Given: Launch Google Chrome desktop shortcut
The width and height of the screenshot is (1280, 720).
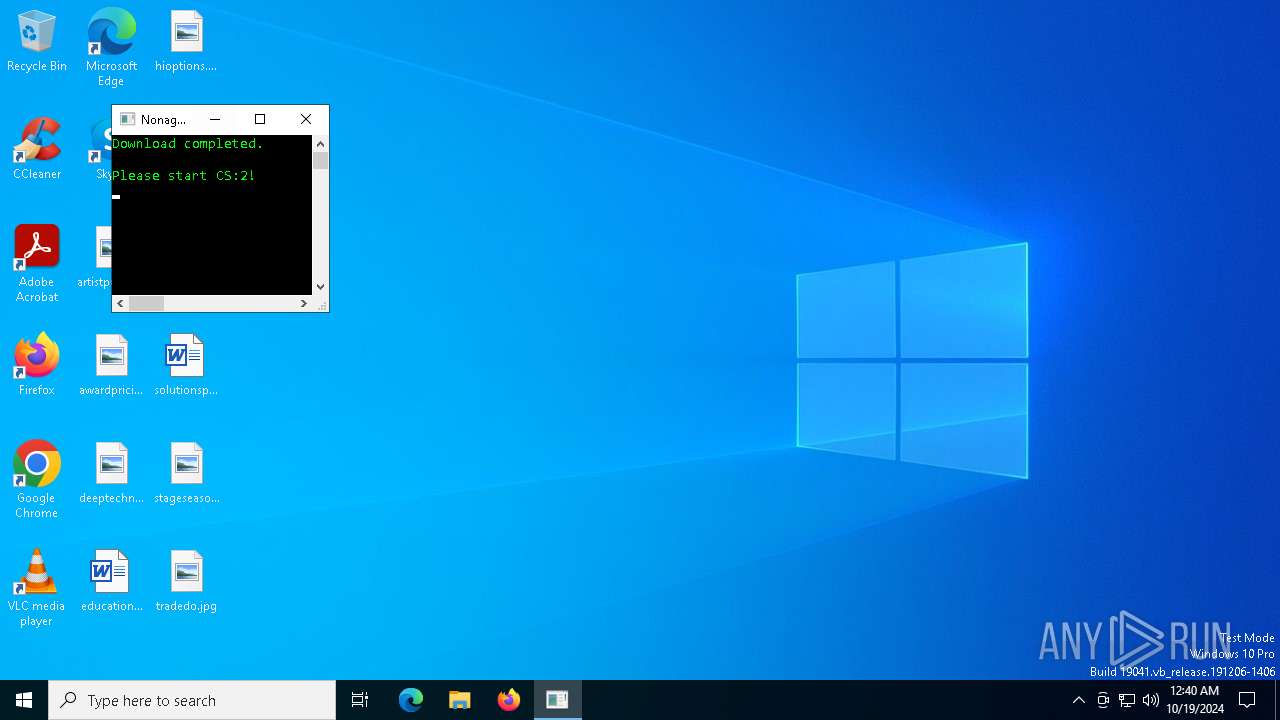Looking at the screenshot, I should [37, 480].
